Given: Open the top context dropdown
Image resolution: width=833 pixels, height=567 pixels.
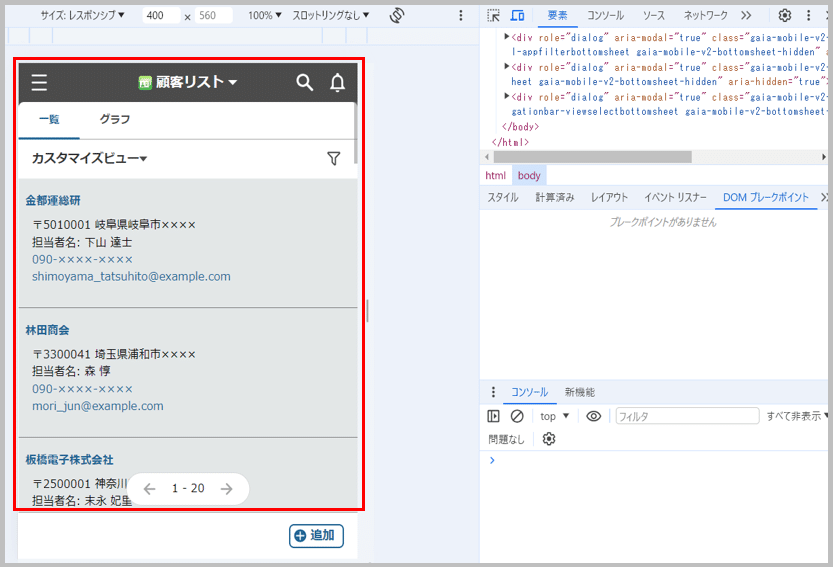Looking at the screenshot, I should [x=555, y=416].
